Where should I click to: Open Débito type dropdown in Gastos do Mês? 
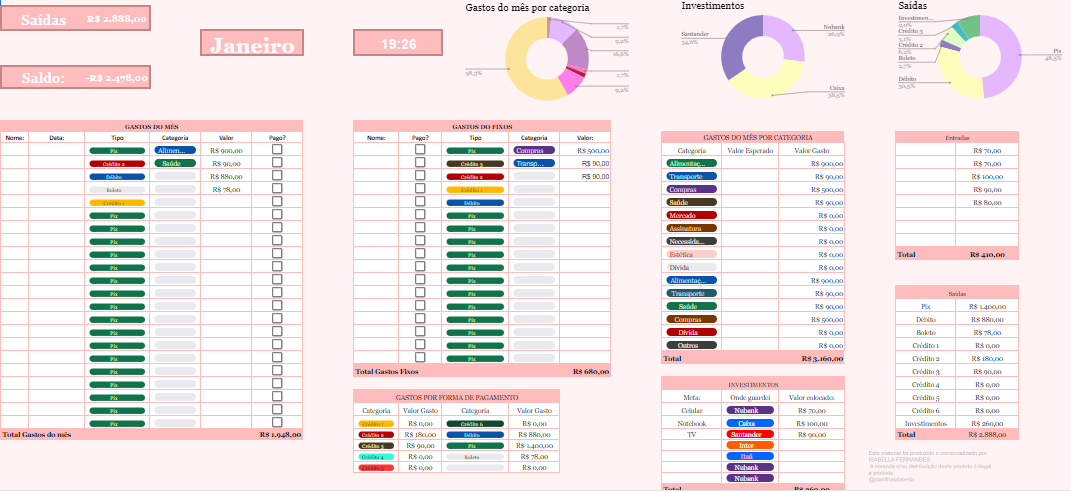117,176
